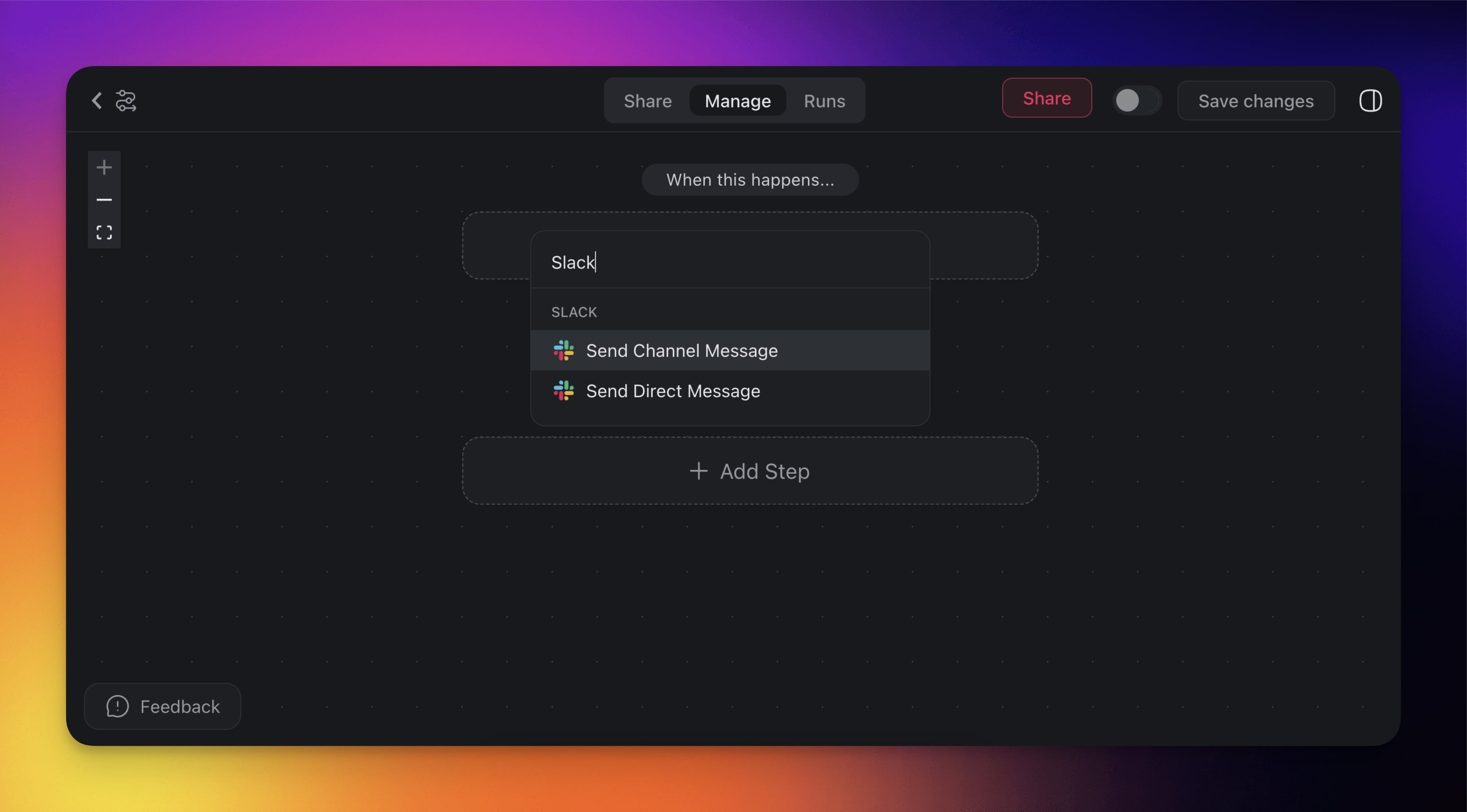Click the fit-to-view icon
1467x812 pixels.
pyautogui.click(x=104, y=232)
